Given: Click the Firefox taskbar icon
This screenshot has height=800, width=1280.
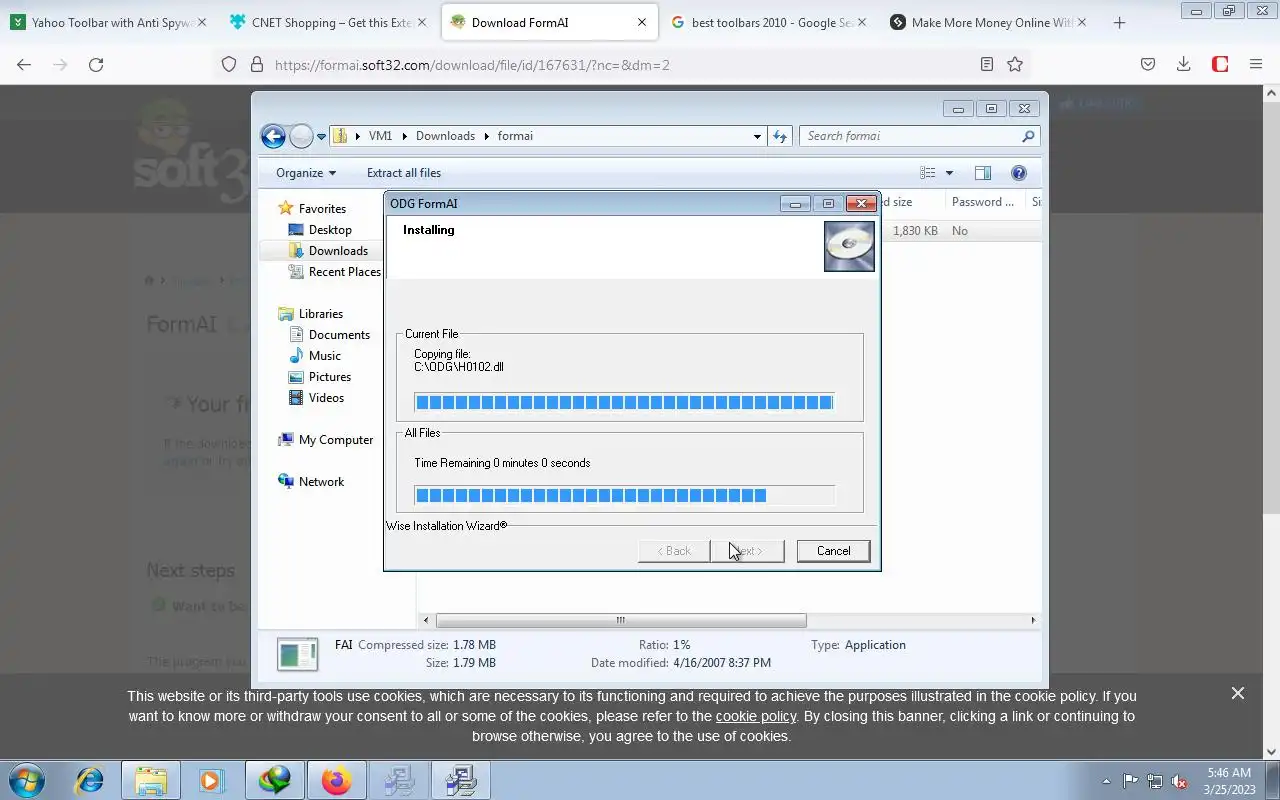Looking at the screenshot, I should click(x=336, y=780).
